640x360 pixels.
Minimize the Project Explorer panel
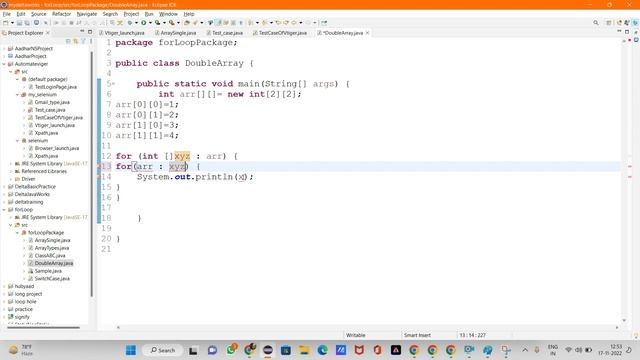[82, 31]
